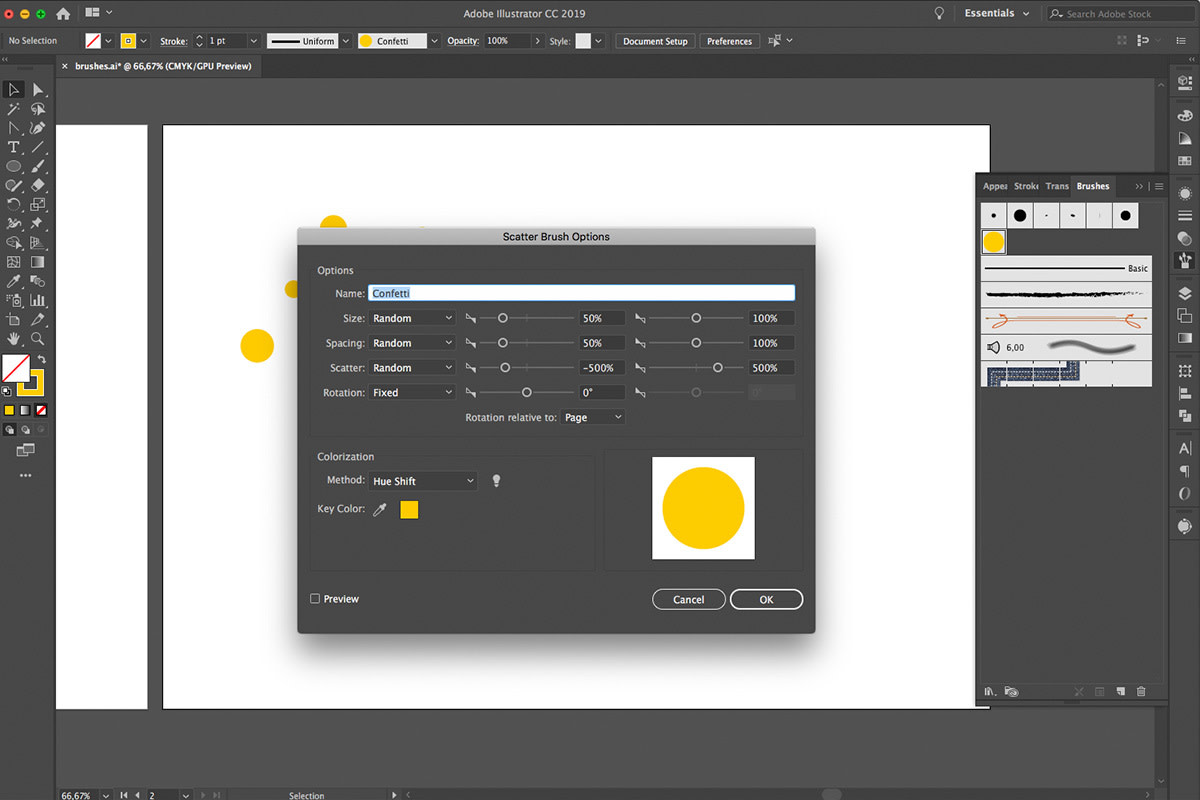Click the Preferences button
The width and height of the screenshot is (1200, 800).
729,41
